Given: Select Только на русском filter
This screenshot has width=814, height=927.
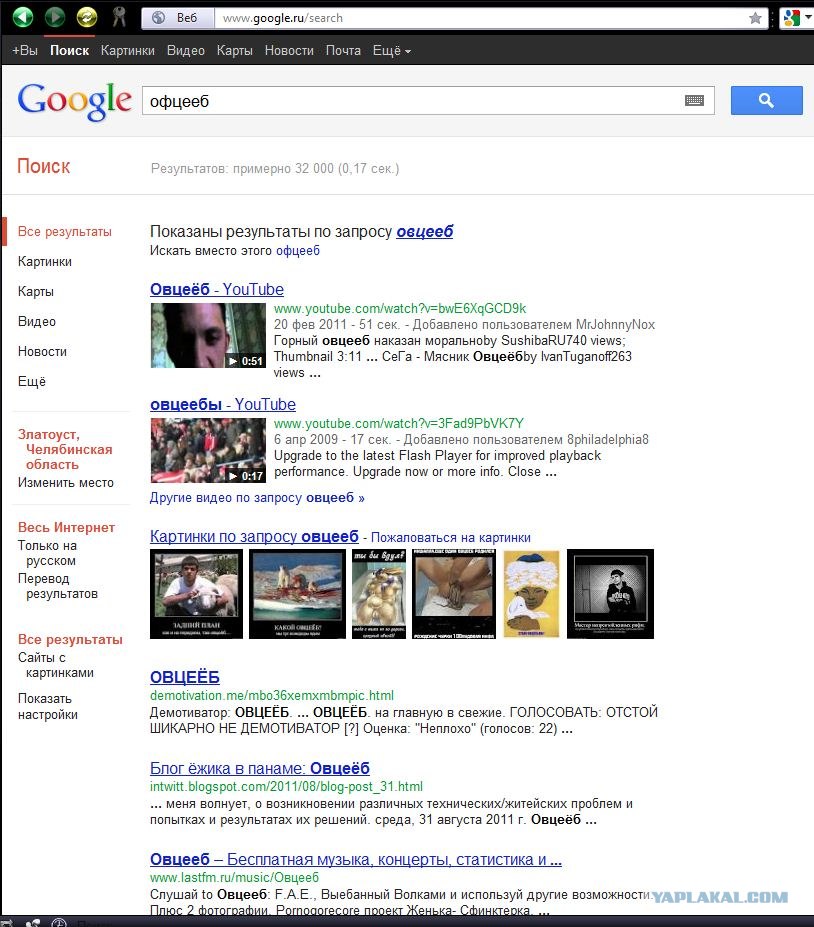Looking at the screenshot, I should click(x=47, y=553).
